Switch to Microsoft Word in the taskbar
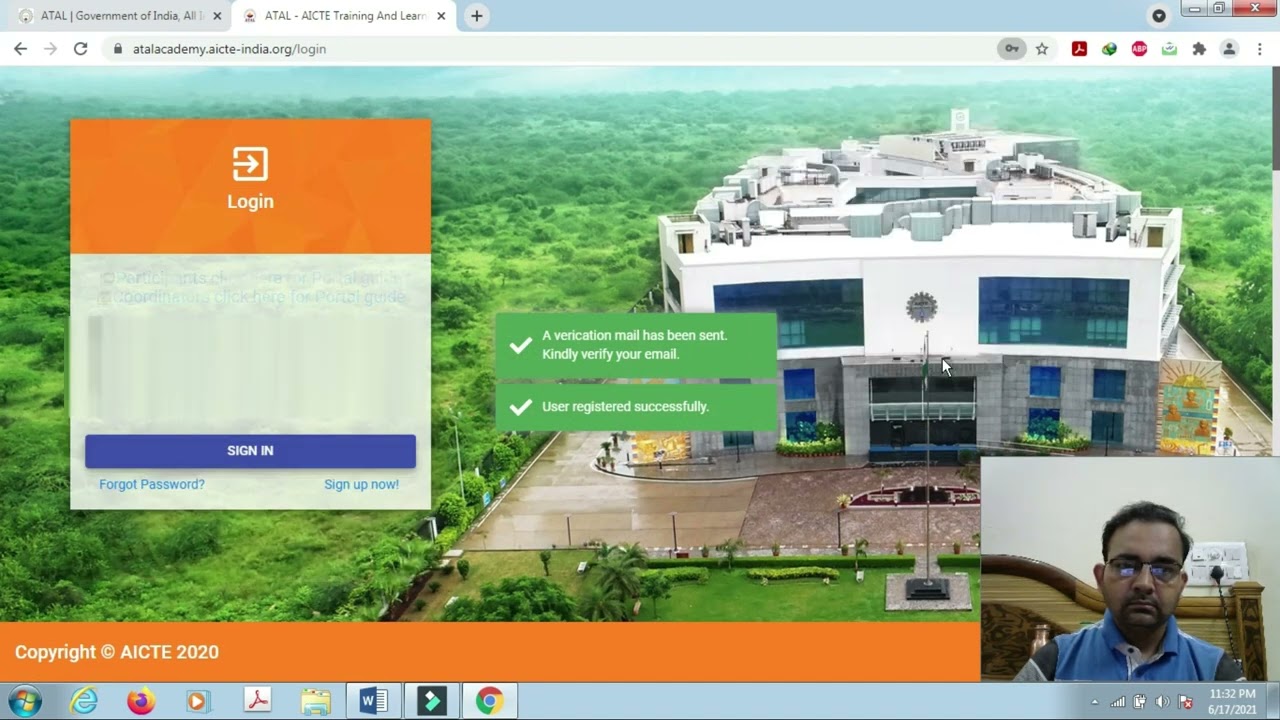This screenshot has width=1280, height=720. pos(373,701)
